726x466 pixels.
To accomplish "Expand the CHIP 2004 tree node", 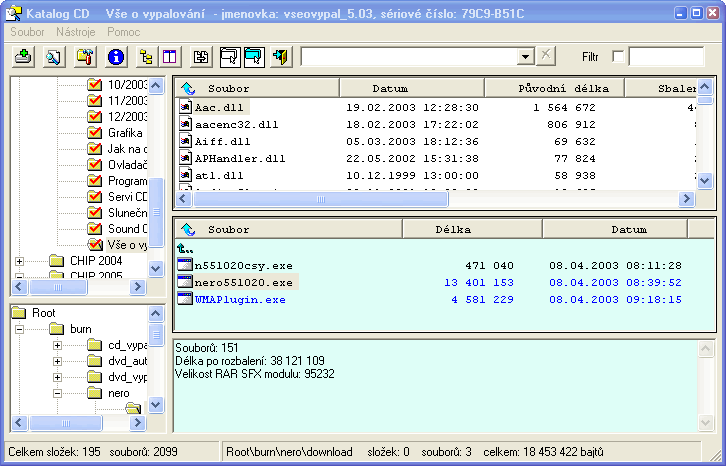I will pyautogui.click(x=19, y=261).
